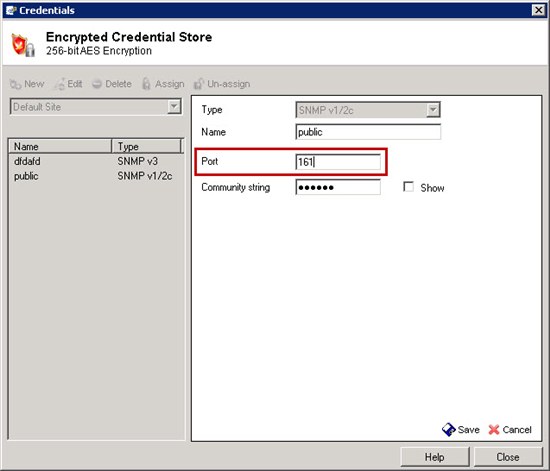Viewport: 550px width, 471px height.
Task: Click the Delete credential toolbar icon
Action: pos(97,84)
